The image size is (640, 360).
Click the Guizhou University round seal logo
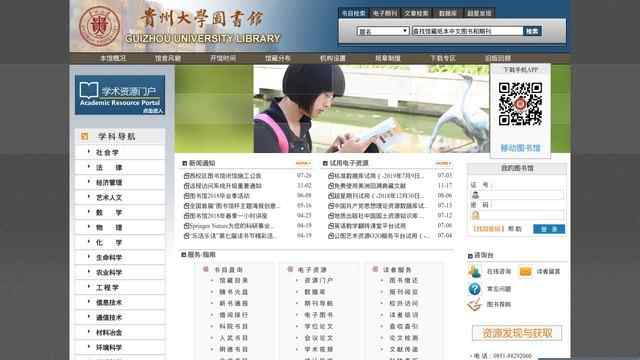click(99, 26)
